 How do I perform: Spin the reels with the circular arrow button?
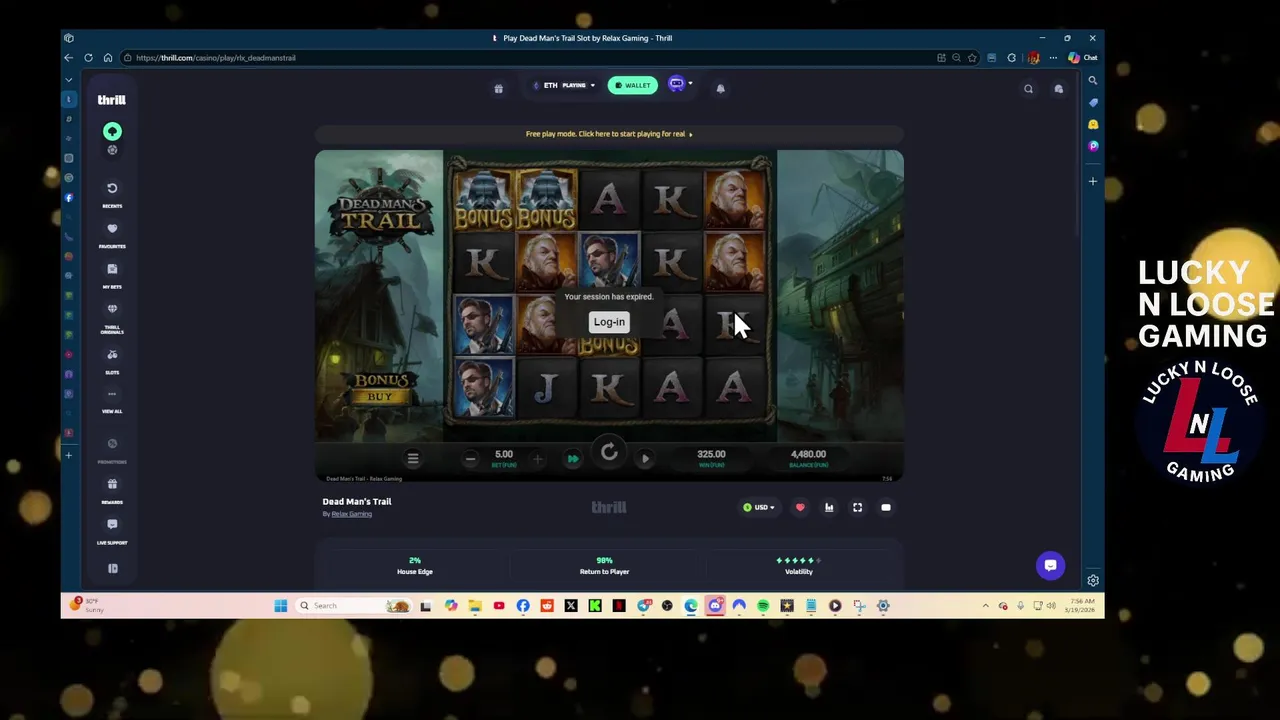click(609, 454)
